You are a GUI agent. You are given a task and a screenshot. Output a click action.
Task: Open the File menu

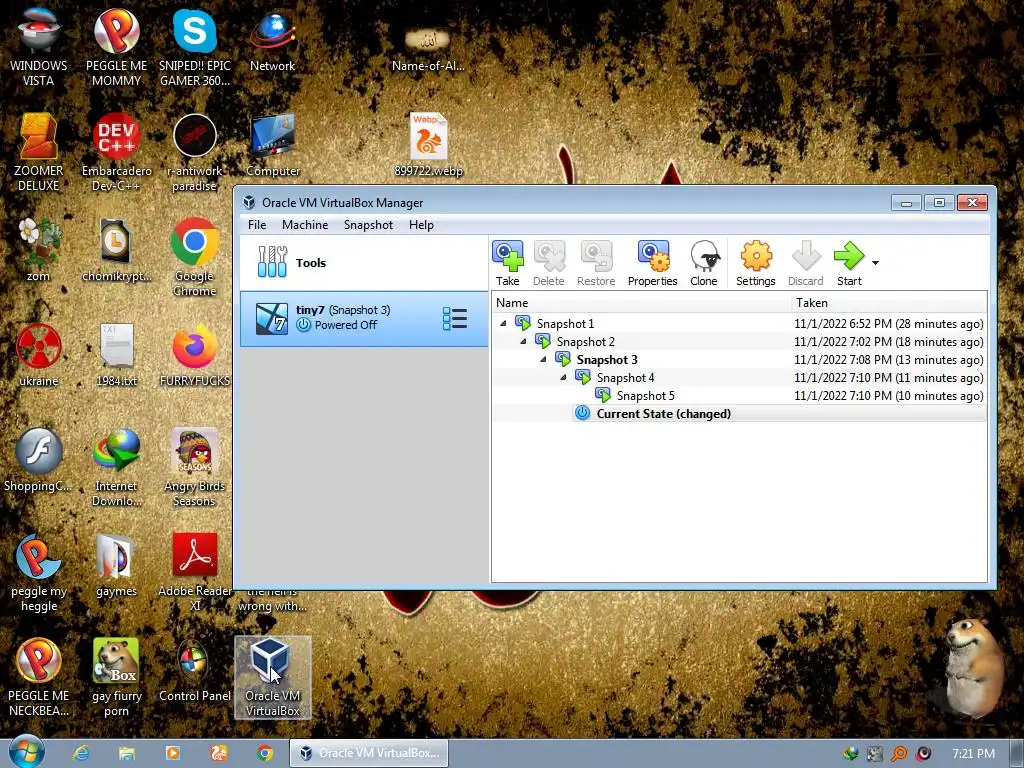pyautogui.click(x=257, y=225)
